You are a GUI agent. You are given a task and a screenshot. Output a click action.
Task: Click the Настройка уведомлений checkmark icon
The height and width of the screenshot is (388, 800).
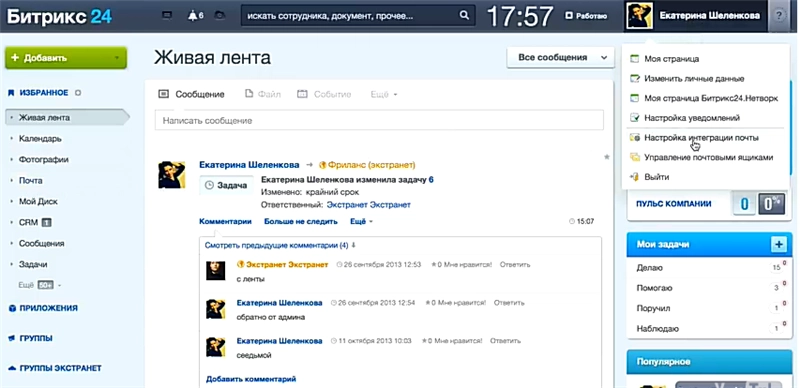pos(634,118)
